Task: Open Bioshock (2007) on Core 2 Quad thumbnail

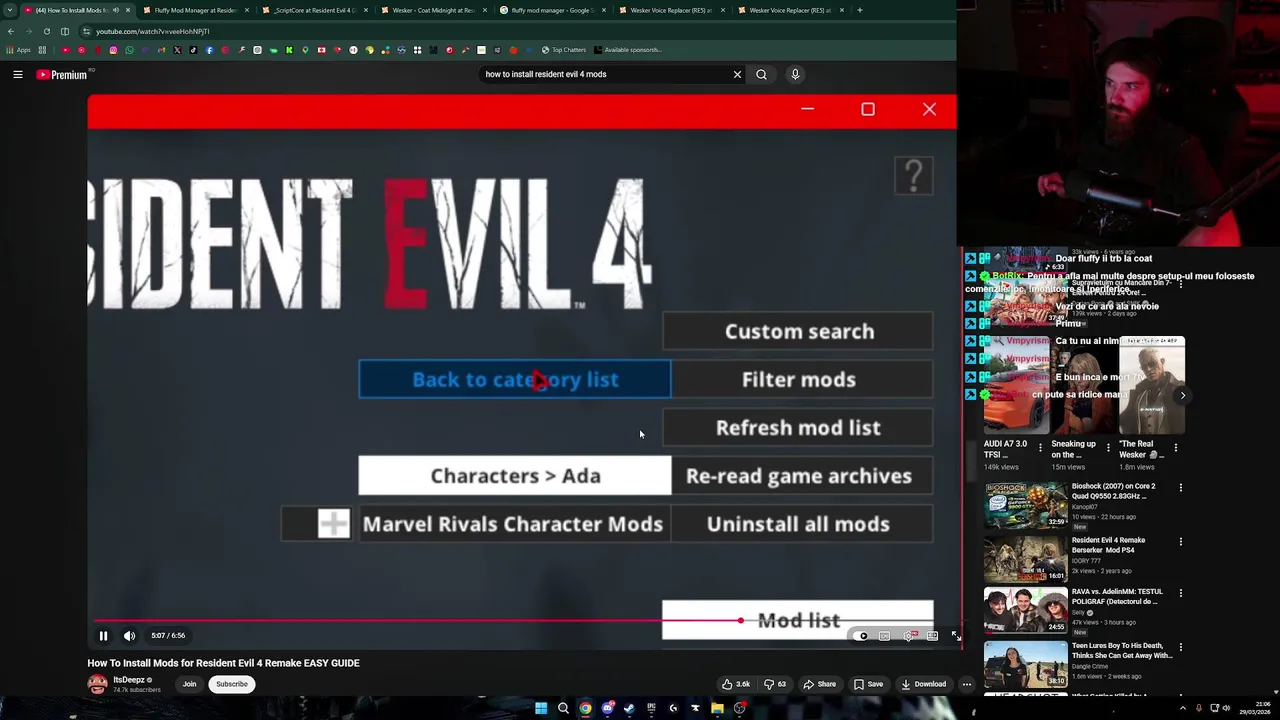Action: pos(1025,505)
